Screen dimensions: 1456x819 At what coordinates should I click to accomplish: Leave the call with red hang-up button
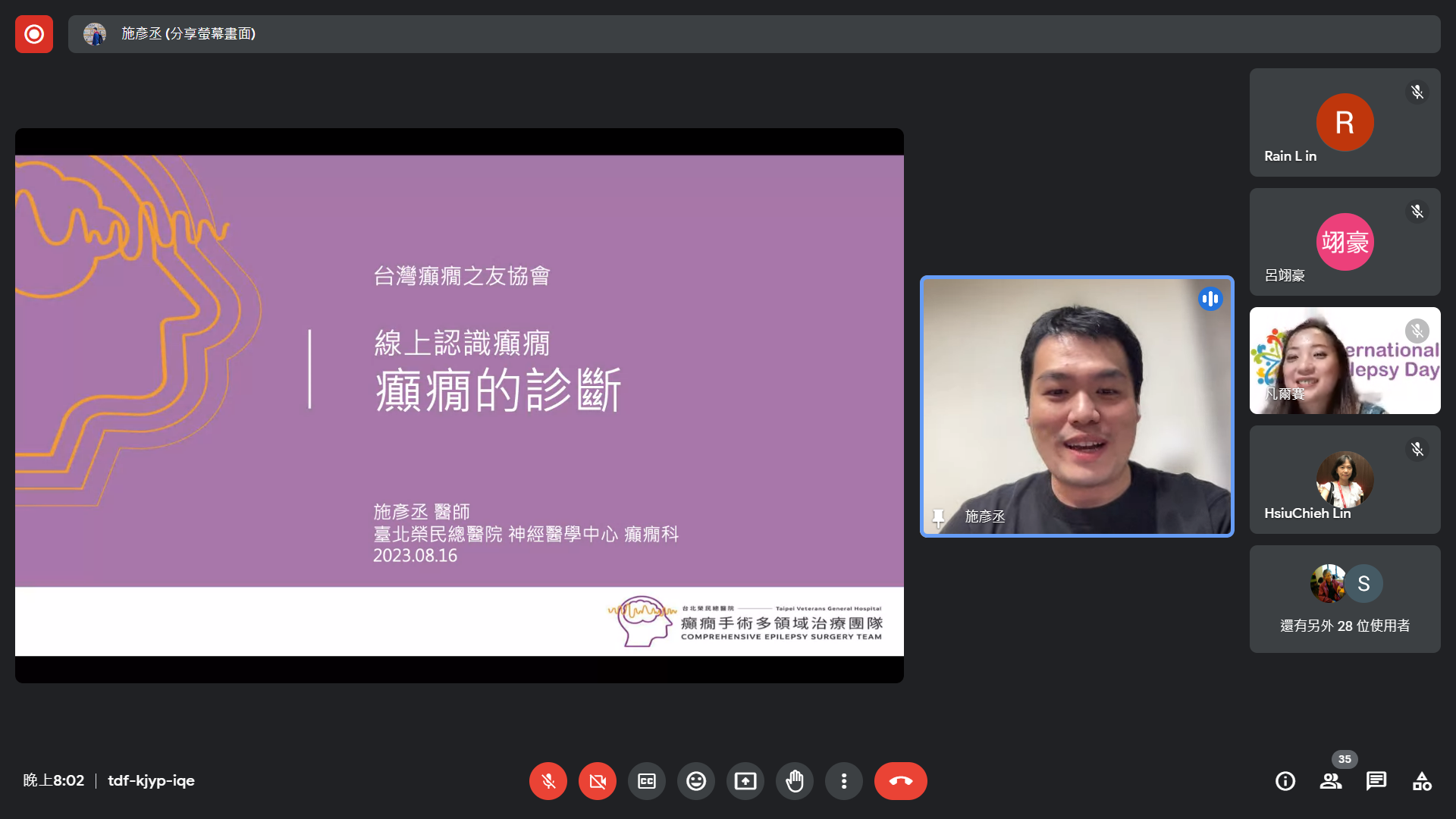[901, 781]
